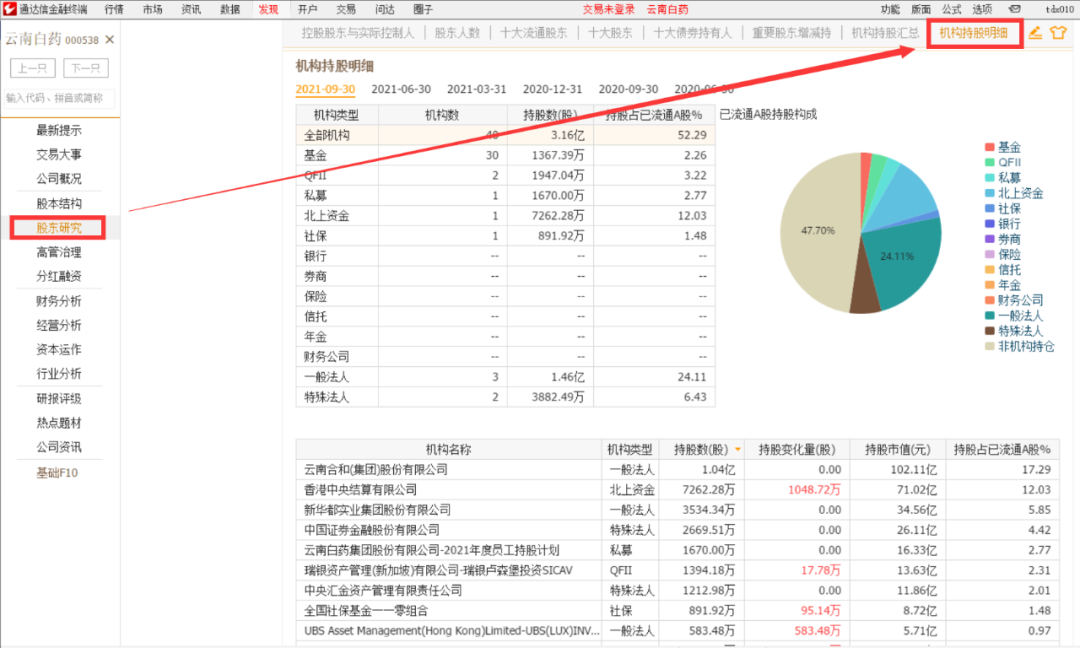Image resolution: width=1080 pixels, height=648 pixels.
Task: Select the 2021-06-30 report date
Action: click(x=401, y=90)
